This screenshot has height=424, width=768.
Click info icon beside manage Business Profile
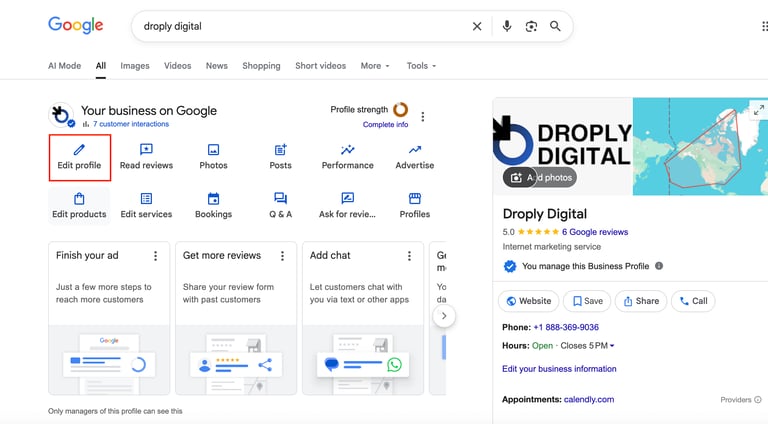[659, 266]
